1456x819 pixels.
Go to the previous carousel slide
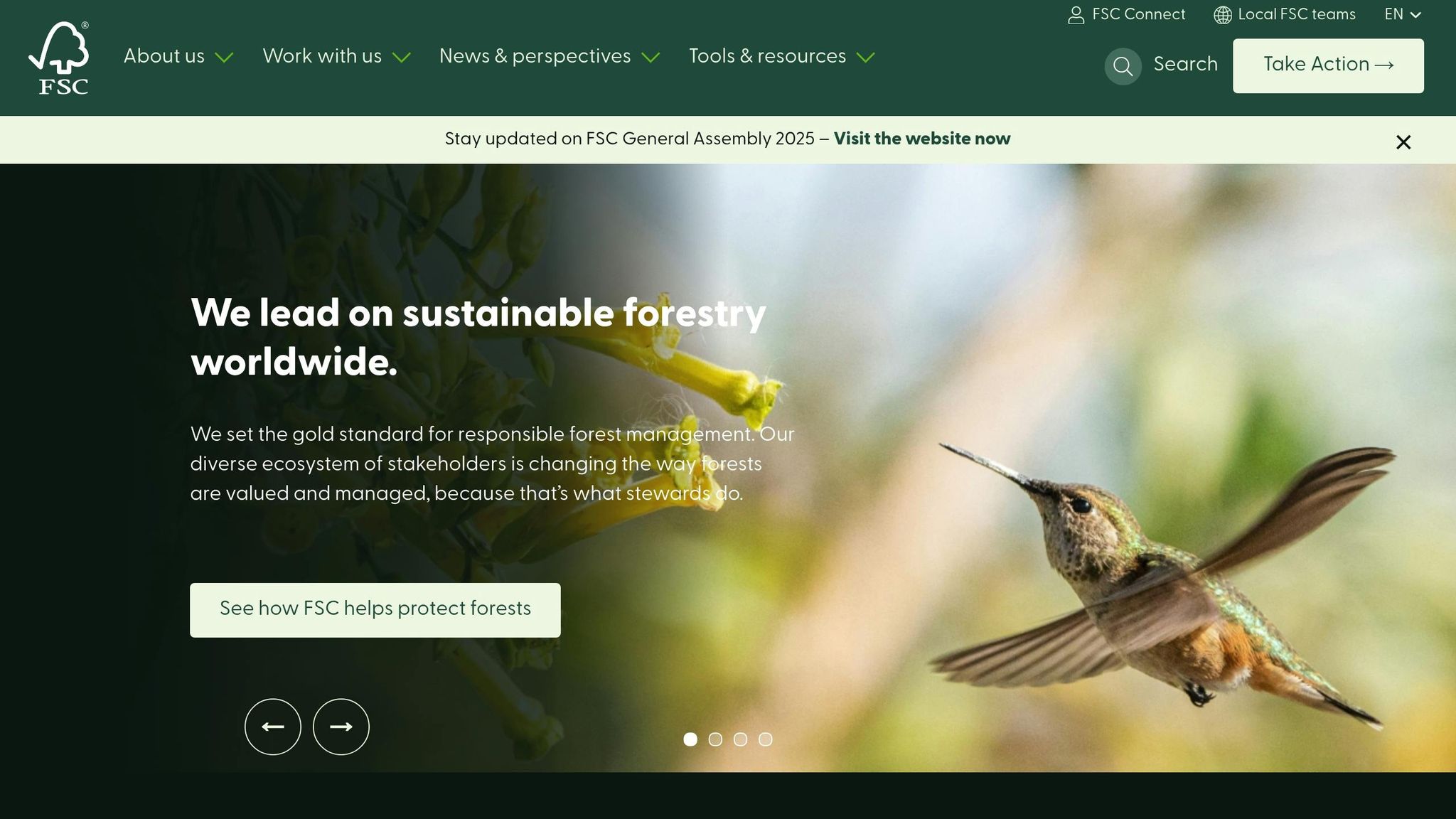(273, 727)
